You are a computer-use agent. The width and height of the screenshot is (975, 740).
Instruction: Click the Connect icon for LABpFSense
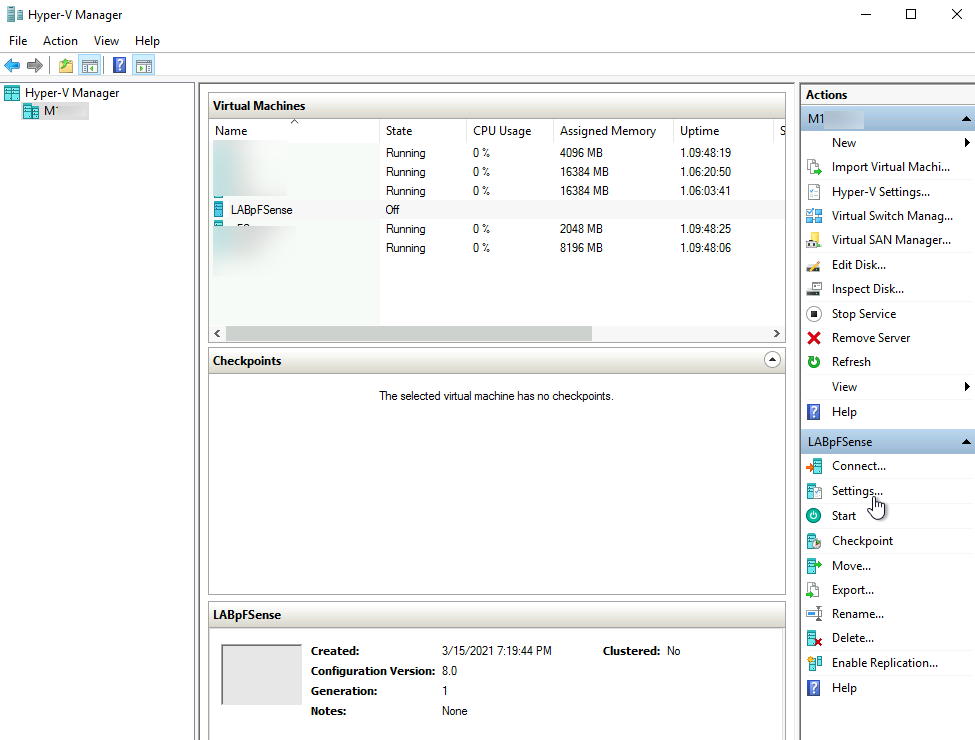[814, 466]
